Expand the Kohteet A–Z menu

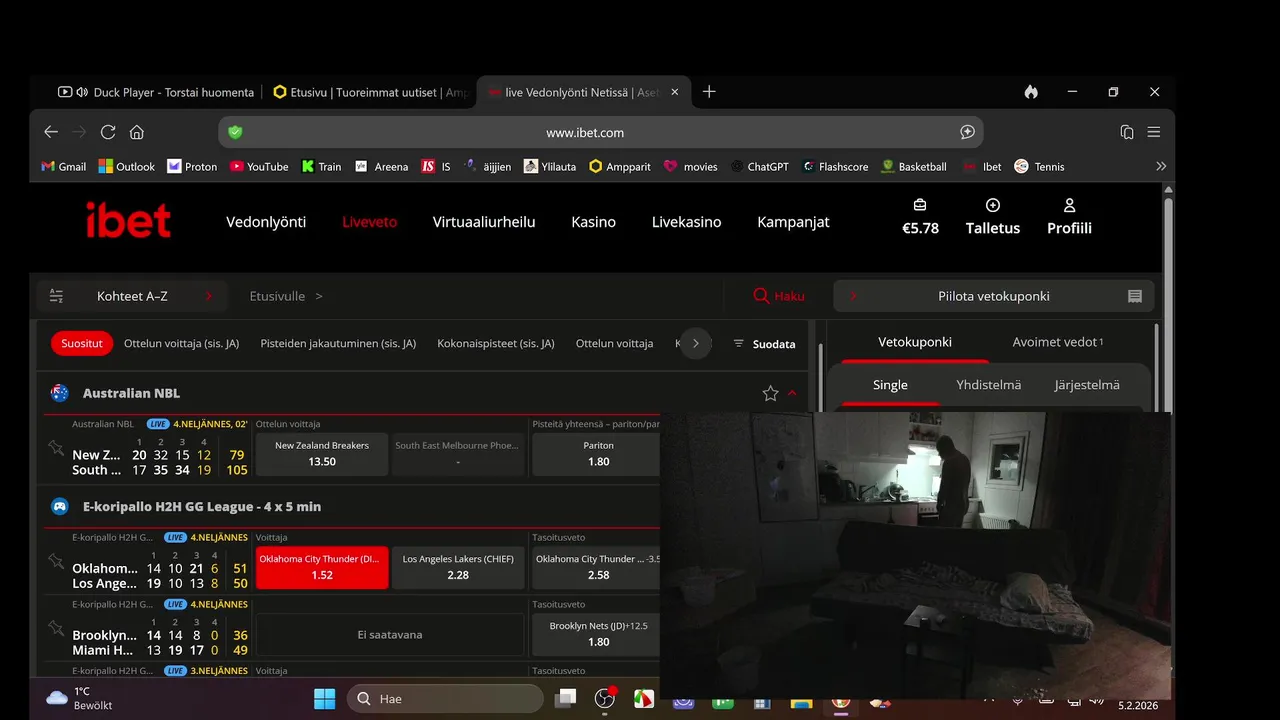(x=132, y=296)
